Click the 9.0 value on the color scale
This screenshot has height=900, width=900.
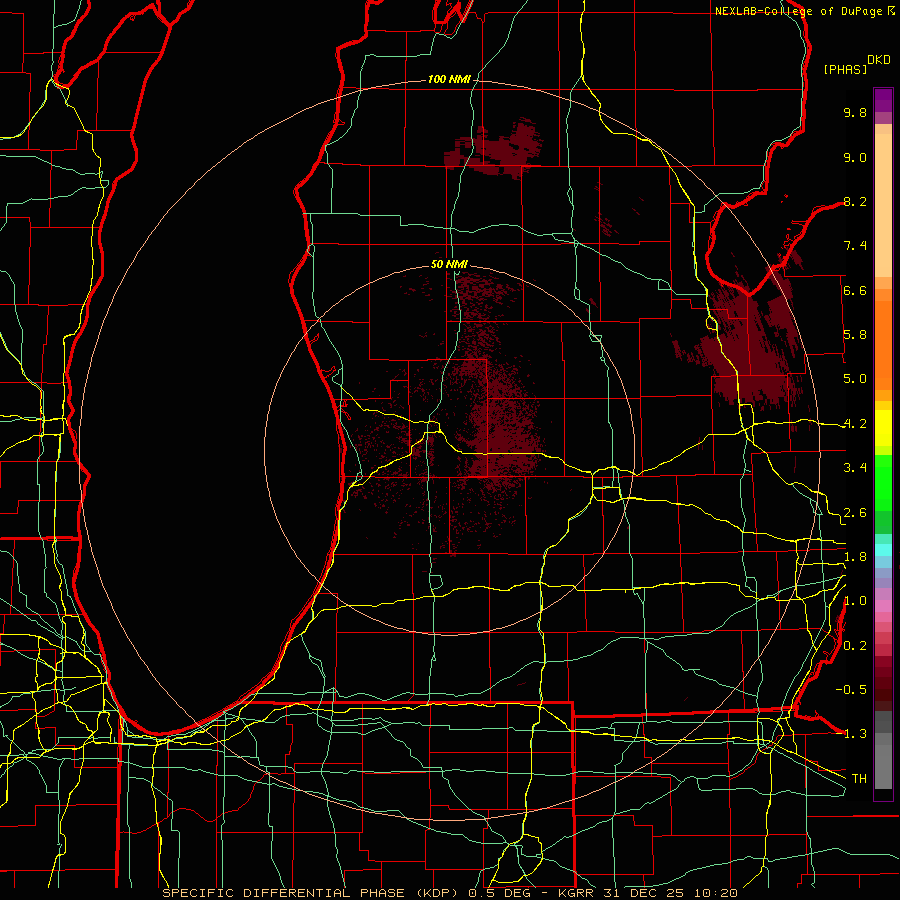click(x=855, y=157)
